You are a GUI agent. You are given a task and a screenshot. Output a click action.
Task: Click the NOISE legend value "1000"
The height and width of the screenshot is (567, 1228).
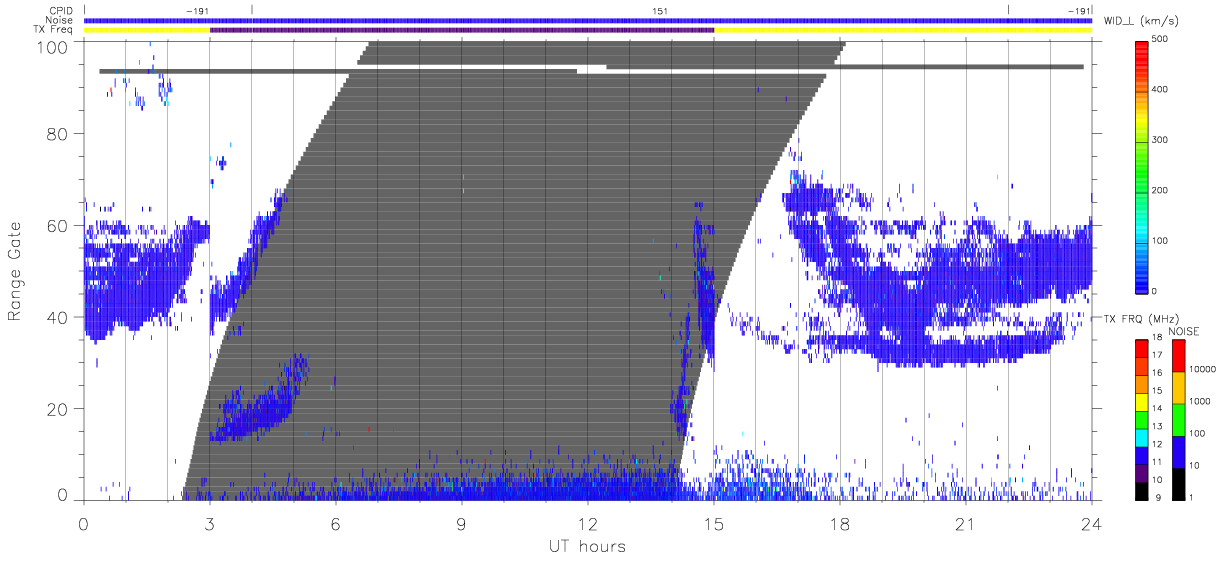pyautogui.click(x=1200, y=402)
